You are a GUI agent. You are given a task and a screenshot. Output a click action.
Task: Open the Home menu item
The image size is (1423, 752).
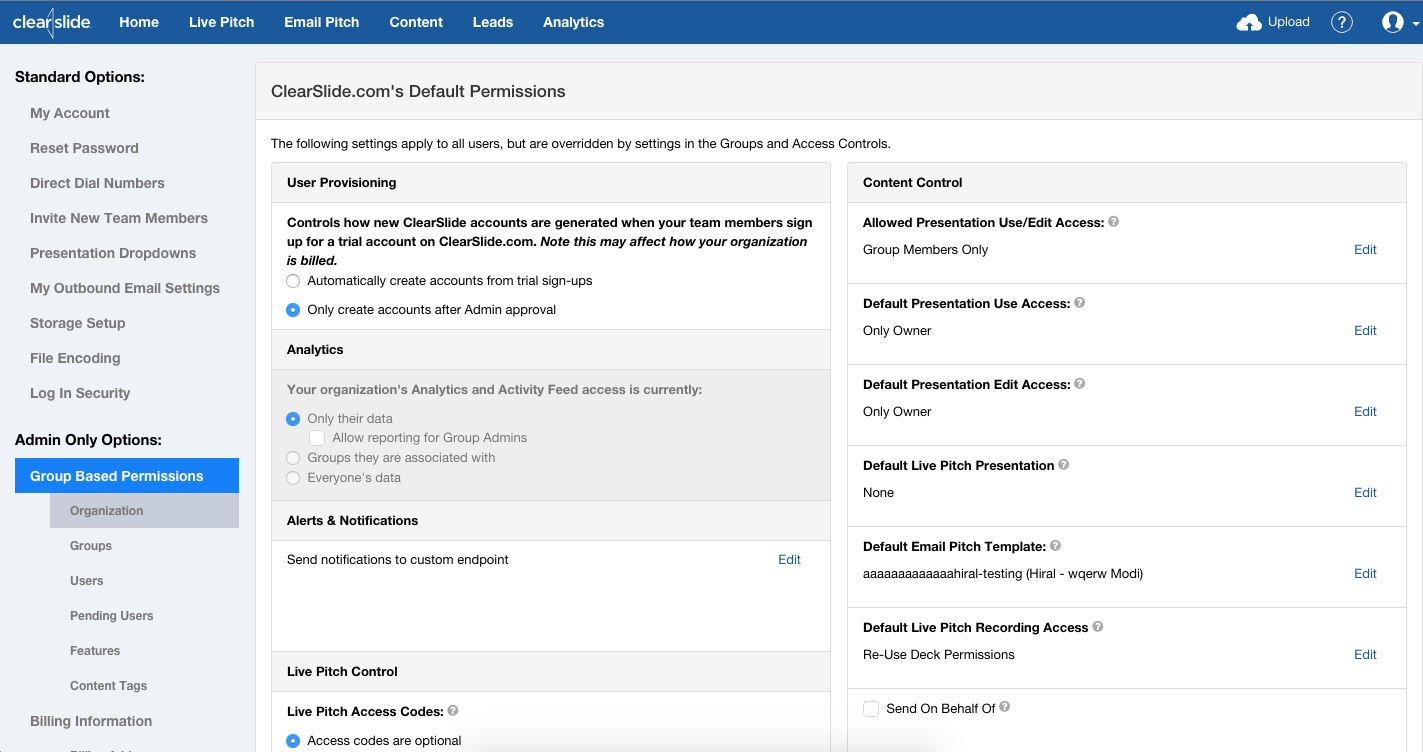pyautogui.click(x=139, y=22)
